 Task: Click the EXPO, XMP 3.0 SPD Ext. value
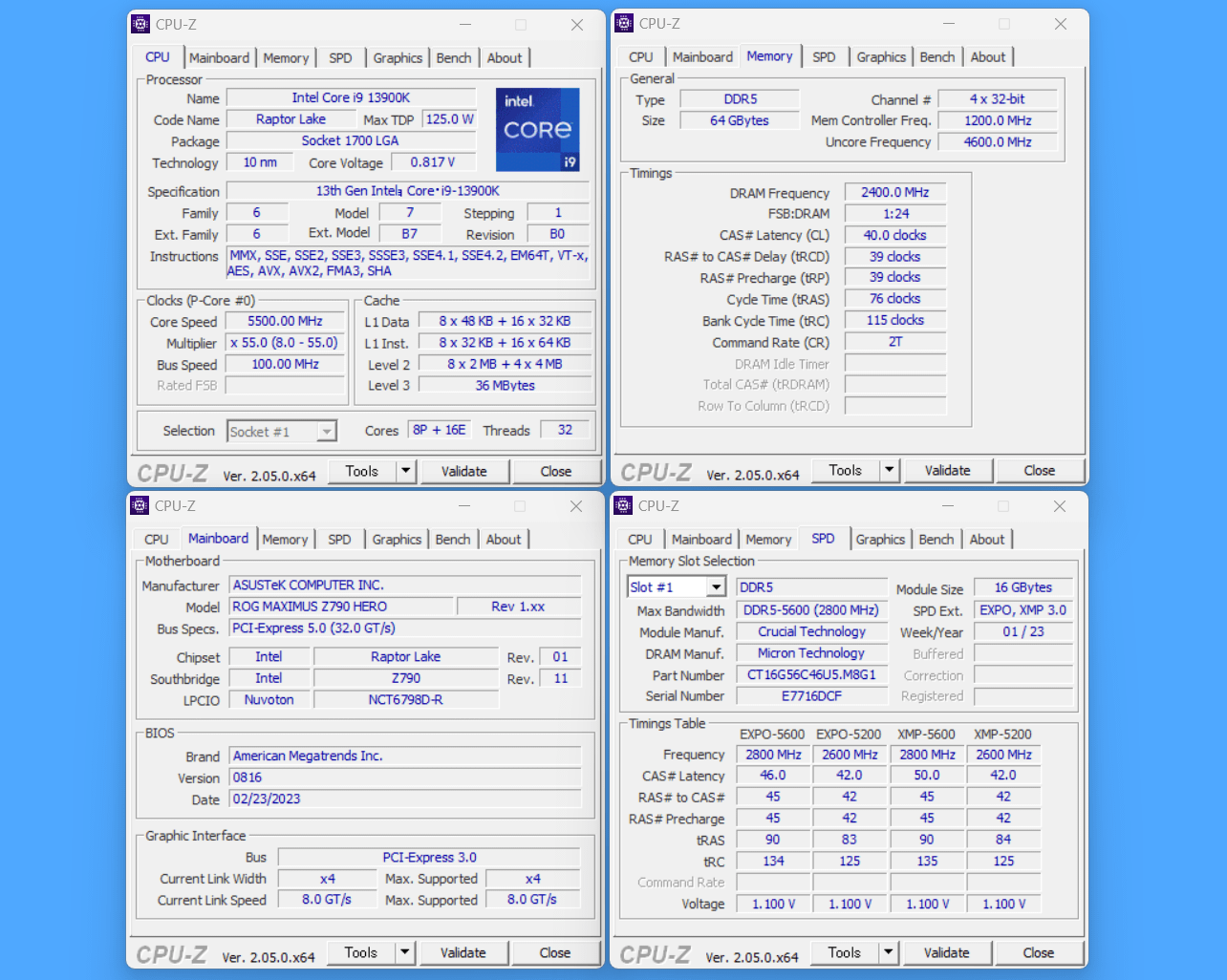coord(1023,609)
